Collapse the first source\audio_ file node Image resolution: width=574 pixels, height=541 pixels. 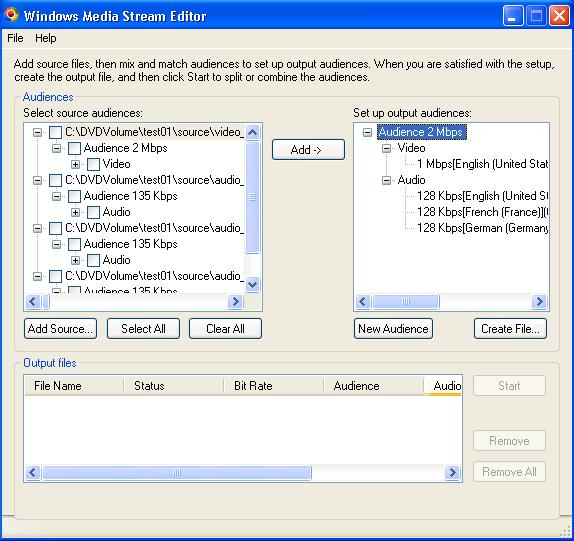tap(37, 180)
